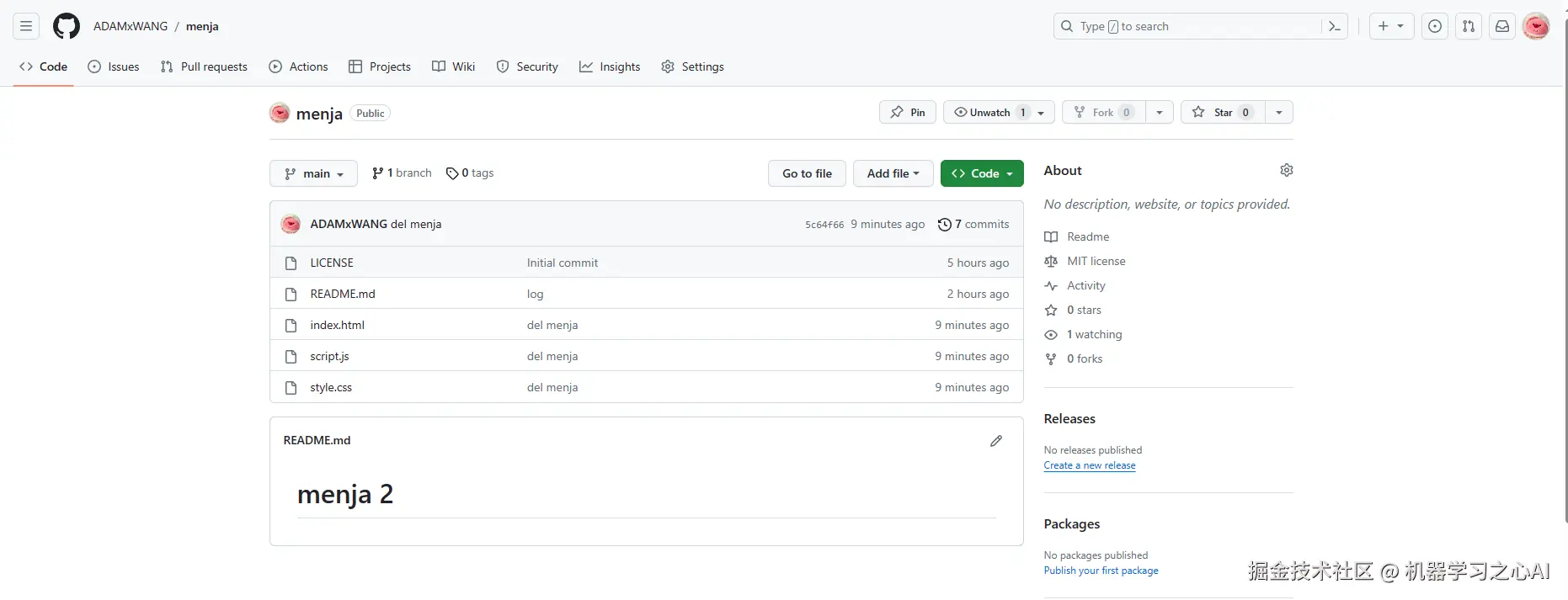This screenshot has width=1568, height=600.
Task: Open the script.js file
Action: pos(329,356)
